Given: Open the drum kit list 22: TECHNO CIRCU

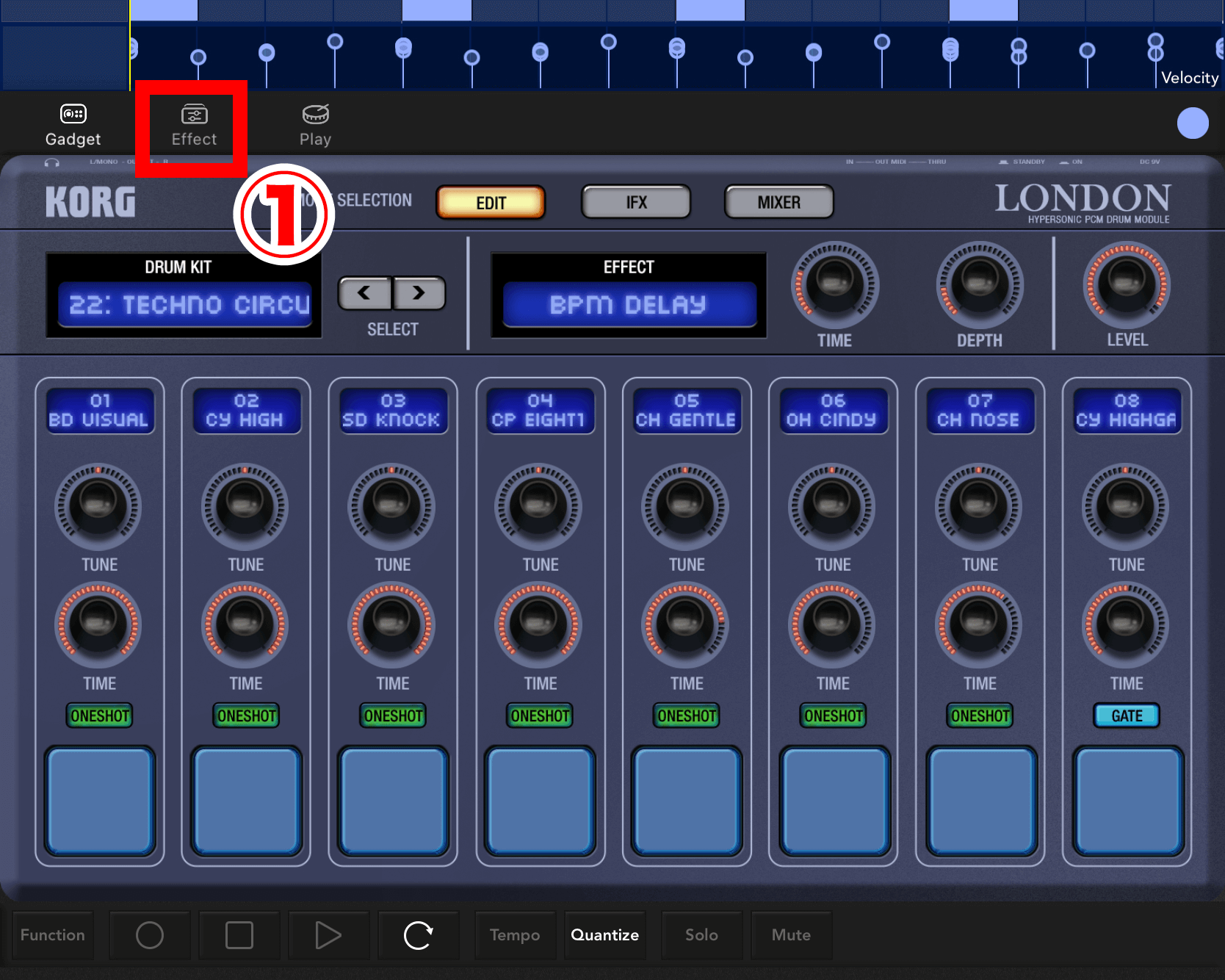Looking at the screenshot, I should 185,304.
